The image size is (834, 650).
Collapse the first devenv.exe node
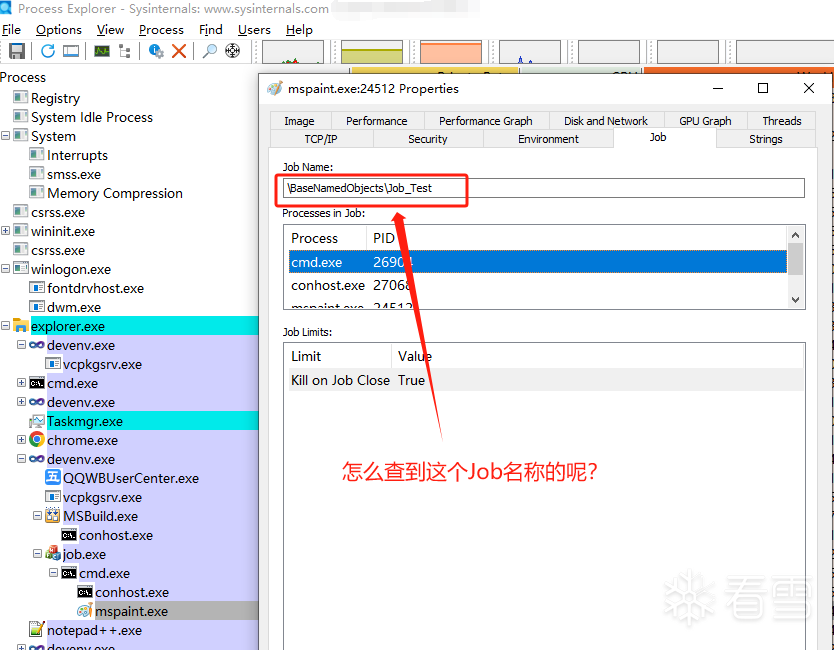21,345
